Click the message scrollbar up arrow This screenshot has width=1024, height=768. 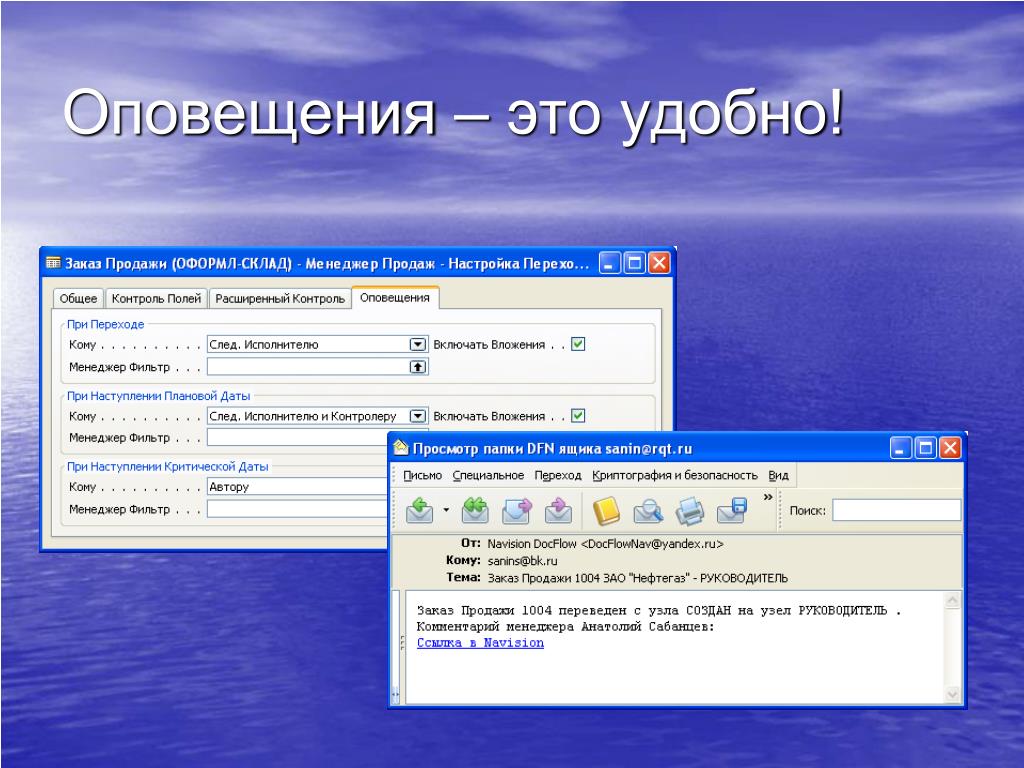pyautogui.click(x=952, y=600)
